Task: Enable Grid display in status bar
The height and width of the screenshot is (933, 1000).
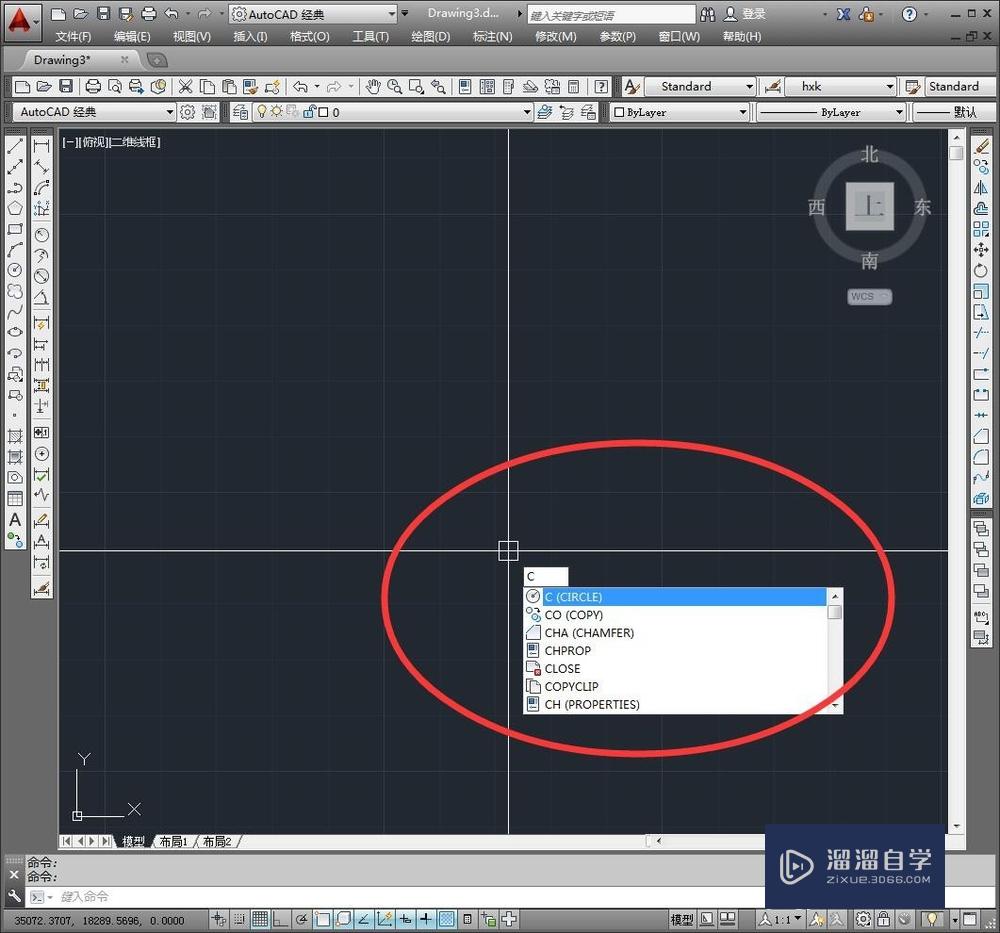Action: pyautogui.click(x=261, y=919)
